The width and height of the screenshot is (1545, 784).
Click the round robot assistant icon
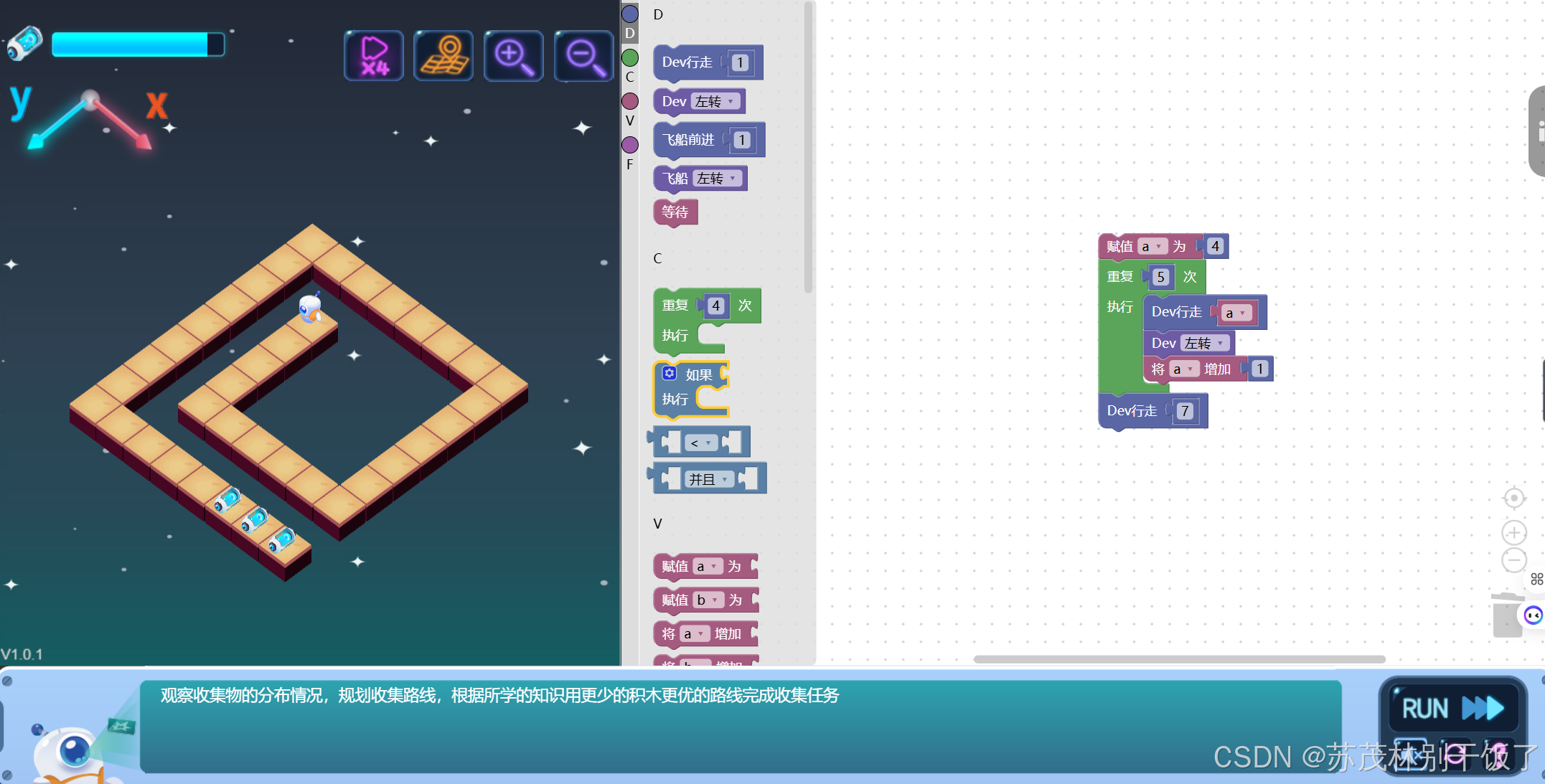pos(1534,615)
